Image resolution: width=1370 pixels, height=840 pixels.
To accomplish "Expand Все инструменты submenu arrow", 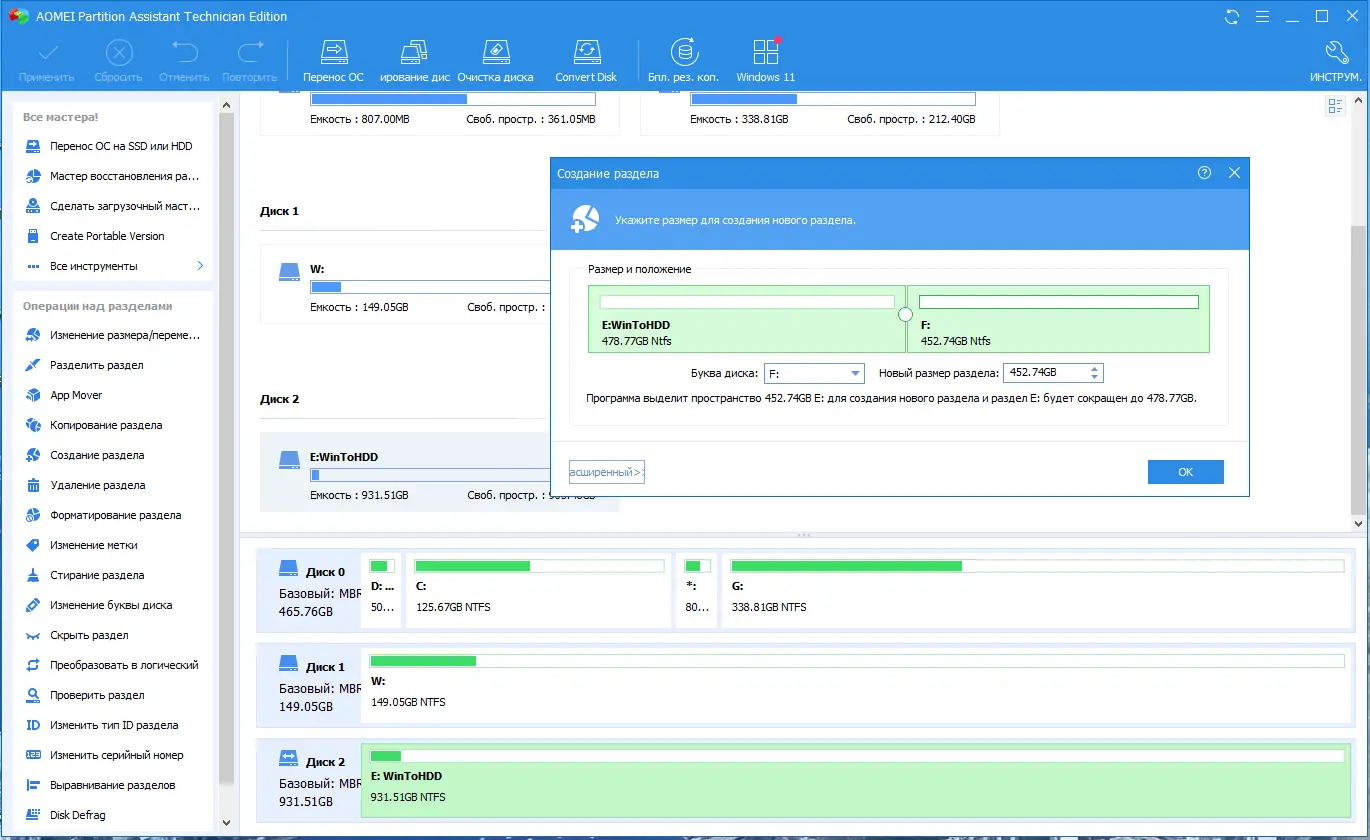I will tap(200, 266).
